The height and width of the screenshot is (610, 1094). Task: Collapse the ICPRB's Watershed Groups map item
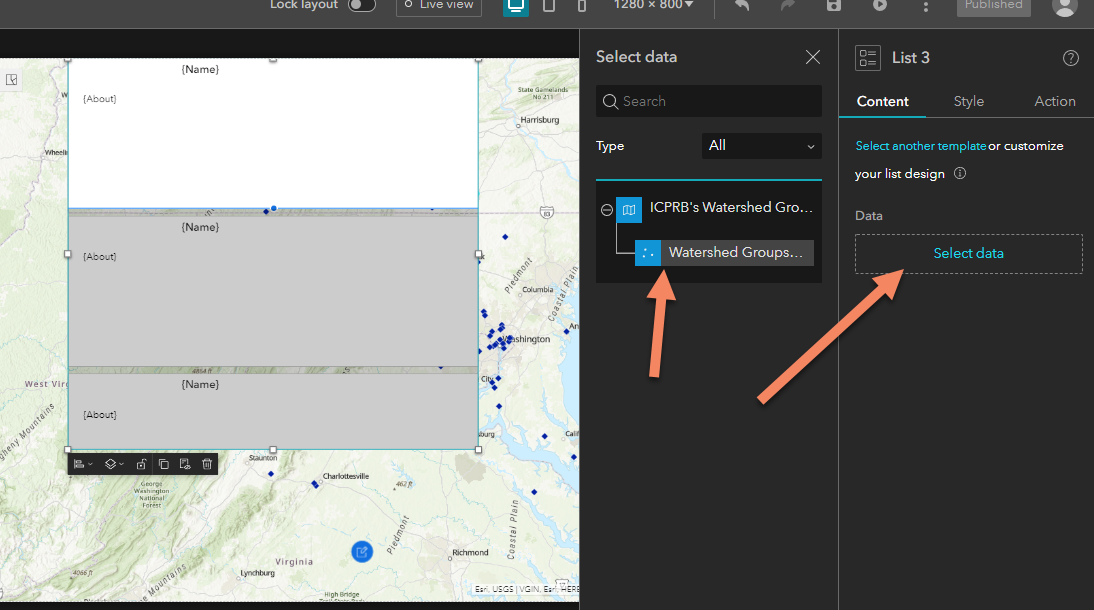click(607, 210)
